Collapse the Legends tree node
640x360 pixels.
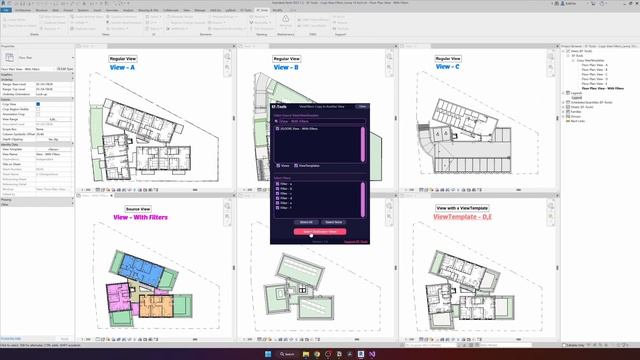pyautogui.click(x=564, y=93)
